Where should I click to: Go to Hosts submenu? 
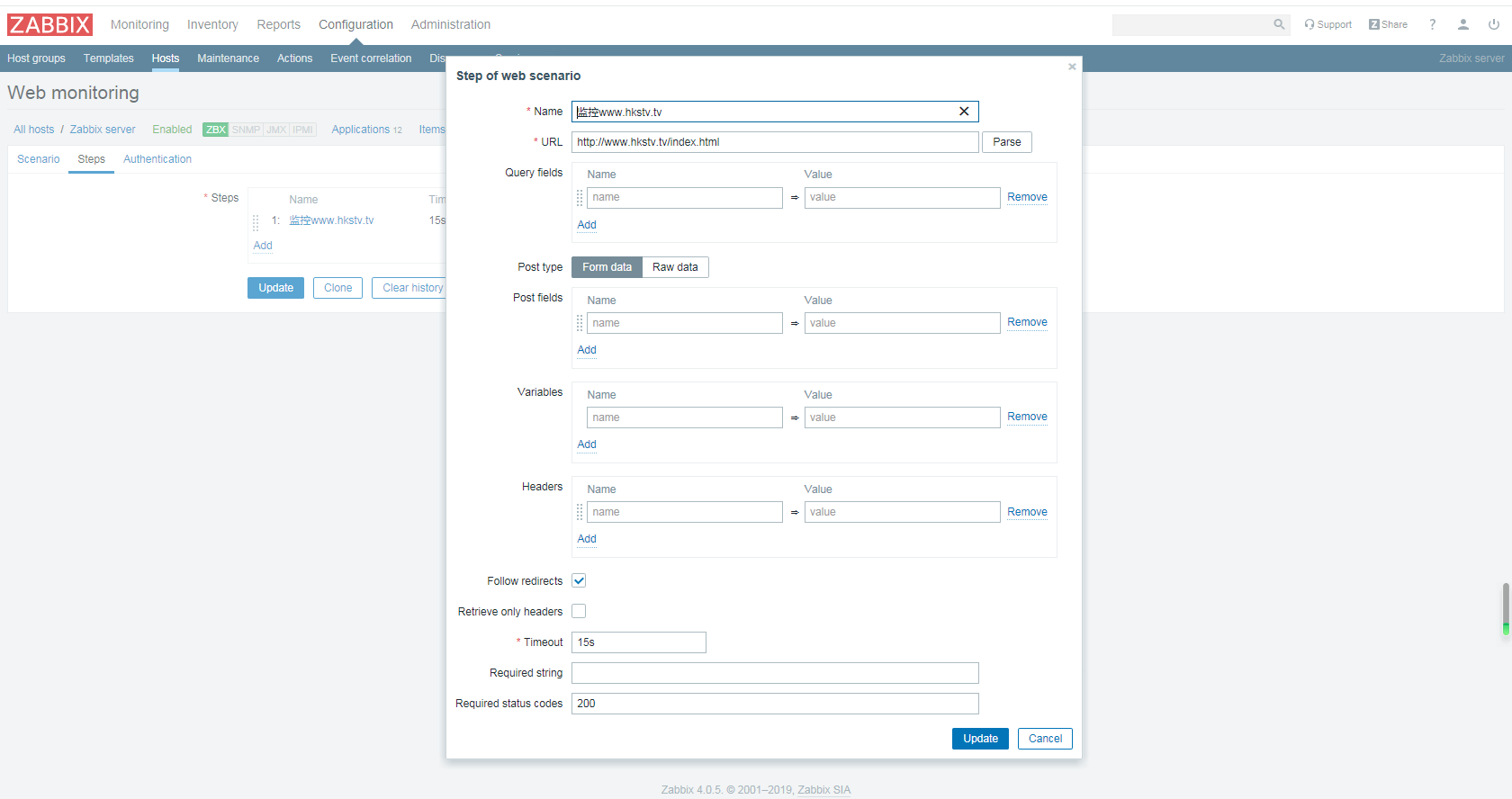click(166, 58)
